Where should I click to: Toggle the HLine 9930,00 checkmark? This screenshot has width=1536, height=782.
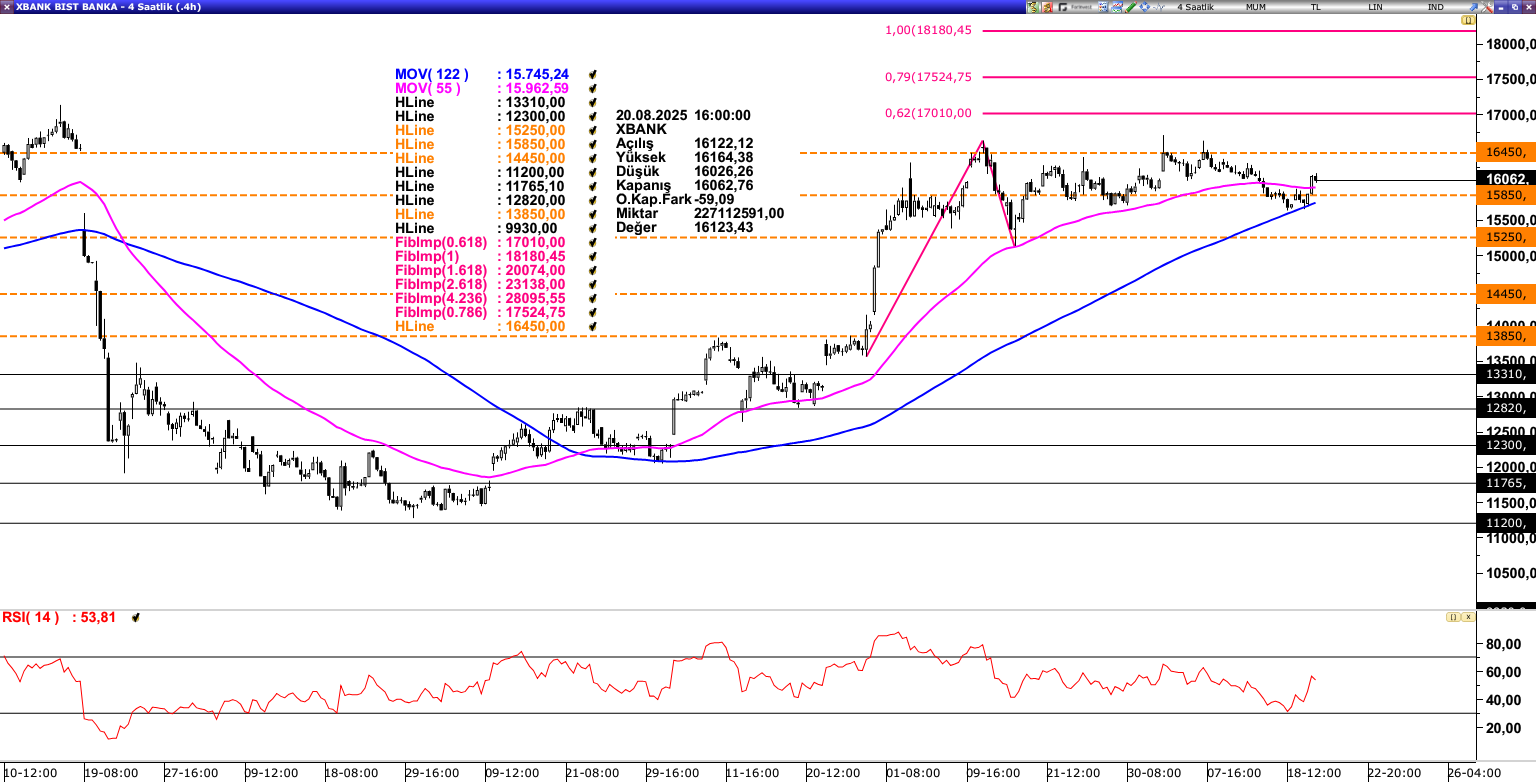[x=593, y=229]
